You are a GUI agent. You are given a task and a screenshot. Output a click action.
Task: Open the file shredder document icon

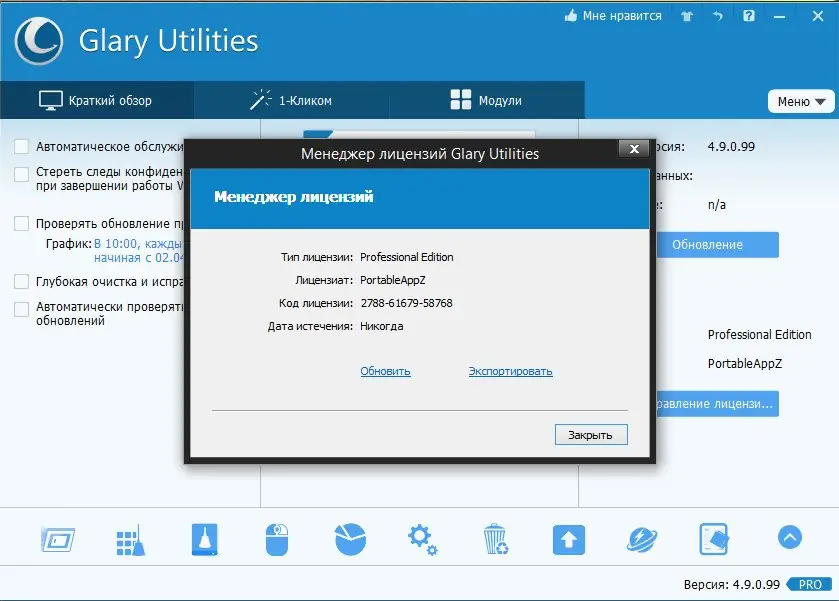pyautogui.click(x=714, y=539)
